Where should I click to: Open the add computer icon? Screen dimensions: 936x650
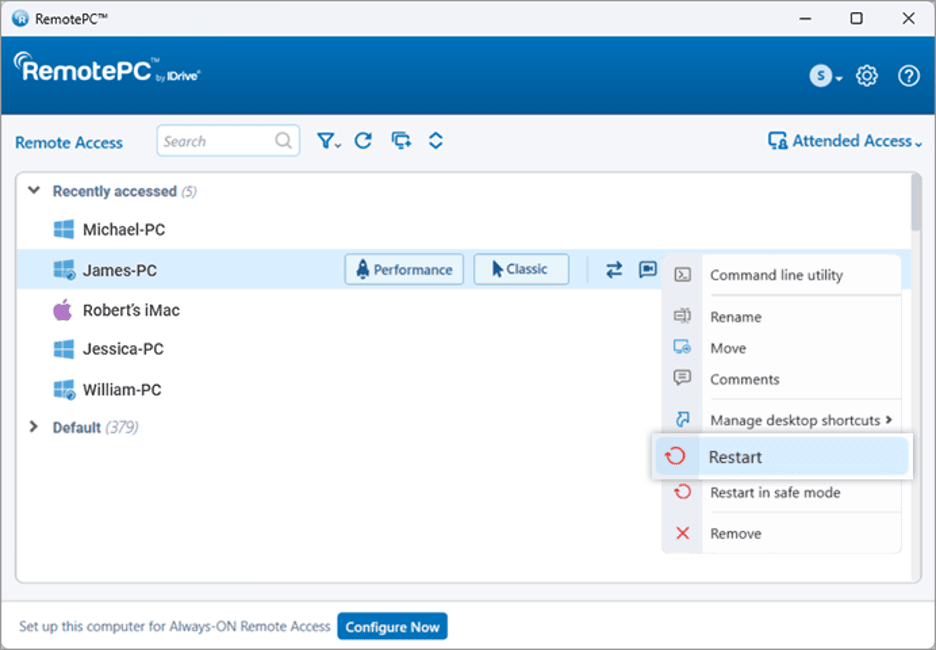[400, 141]
